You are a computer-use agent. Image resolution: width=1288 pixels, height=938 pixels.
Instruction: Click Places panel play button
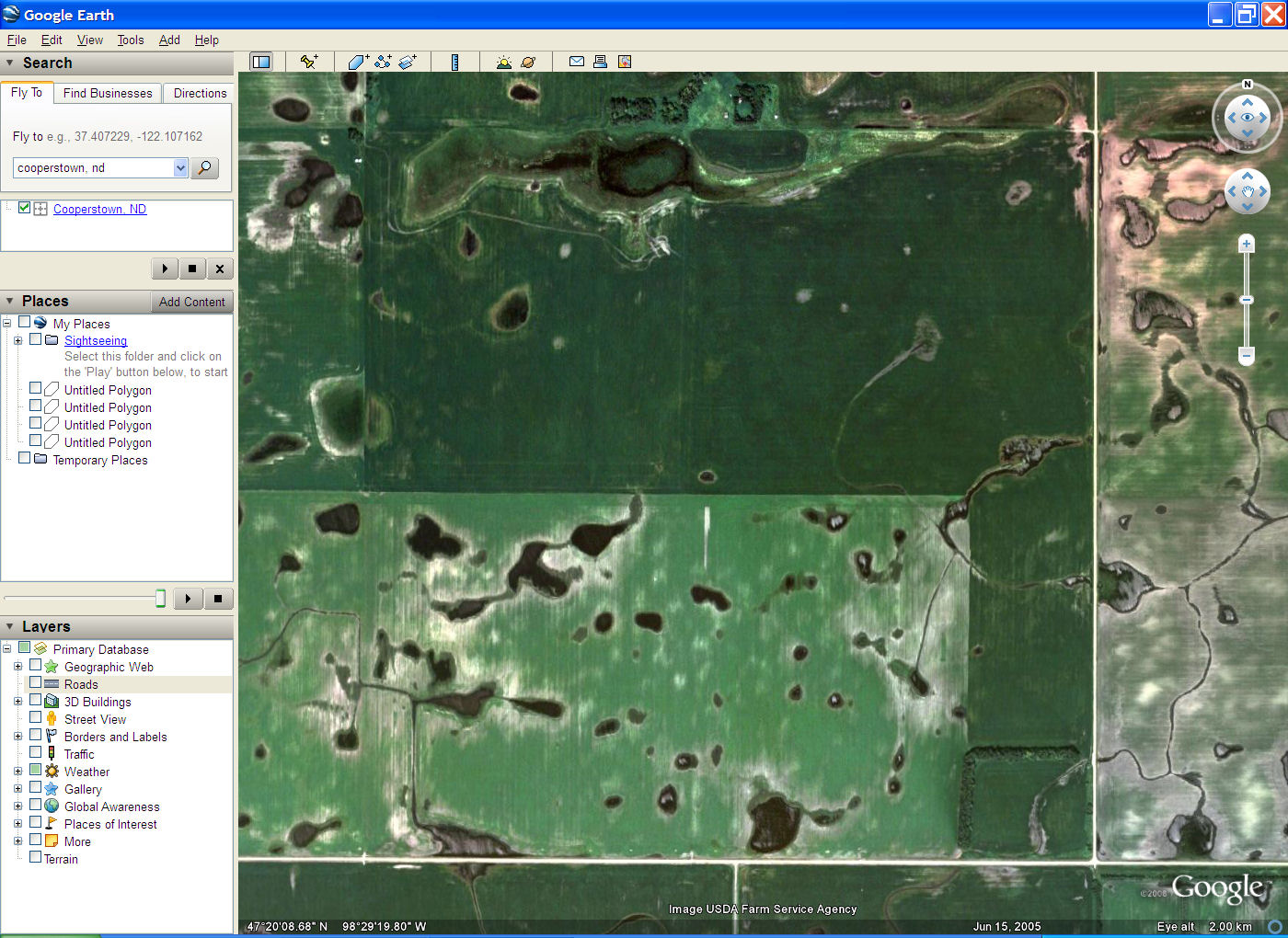click(x=188, y=599)
